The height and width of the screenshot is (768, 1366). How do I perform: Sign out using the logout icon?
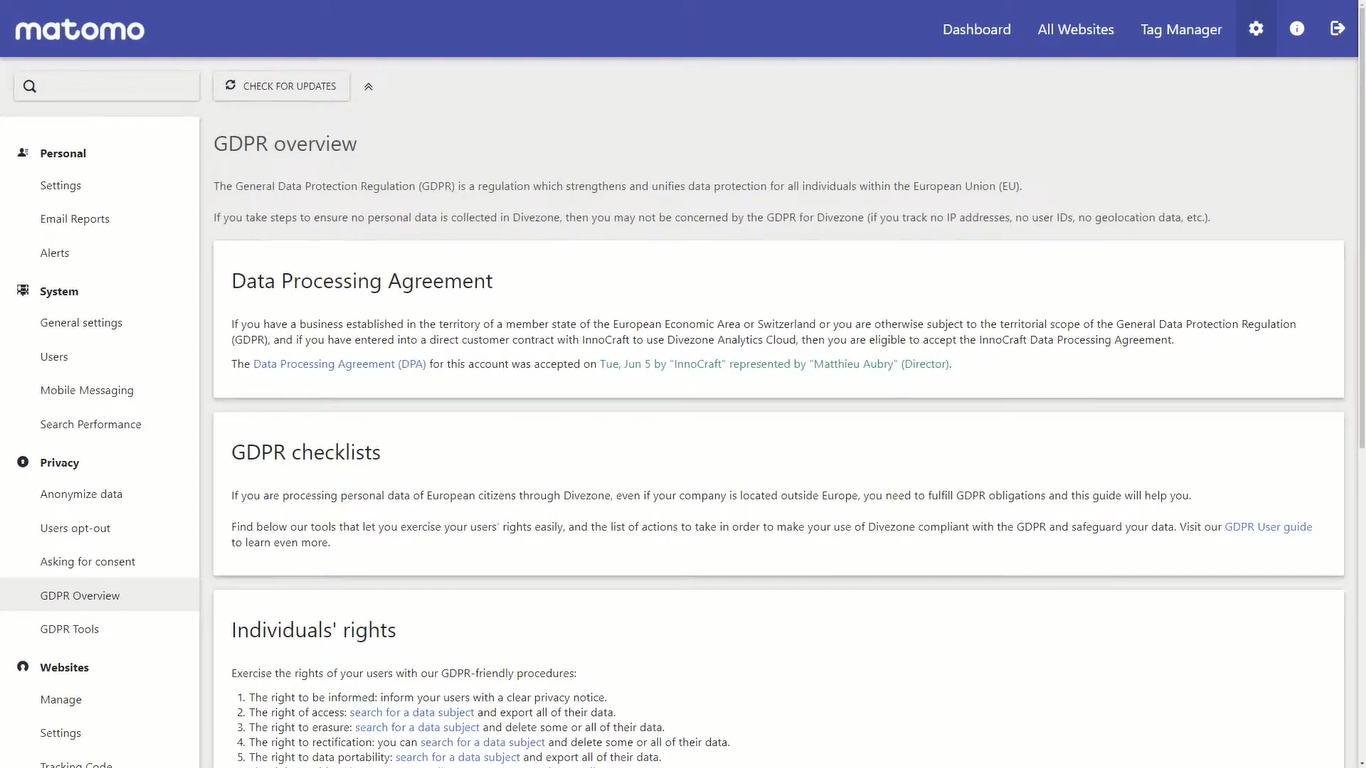[1338, 28]
